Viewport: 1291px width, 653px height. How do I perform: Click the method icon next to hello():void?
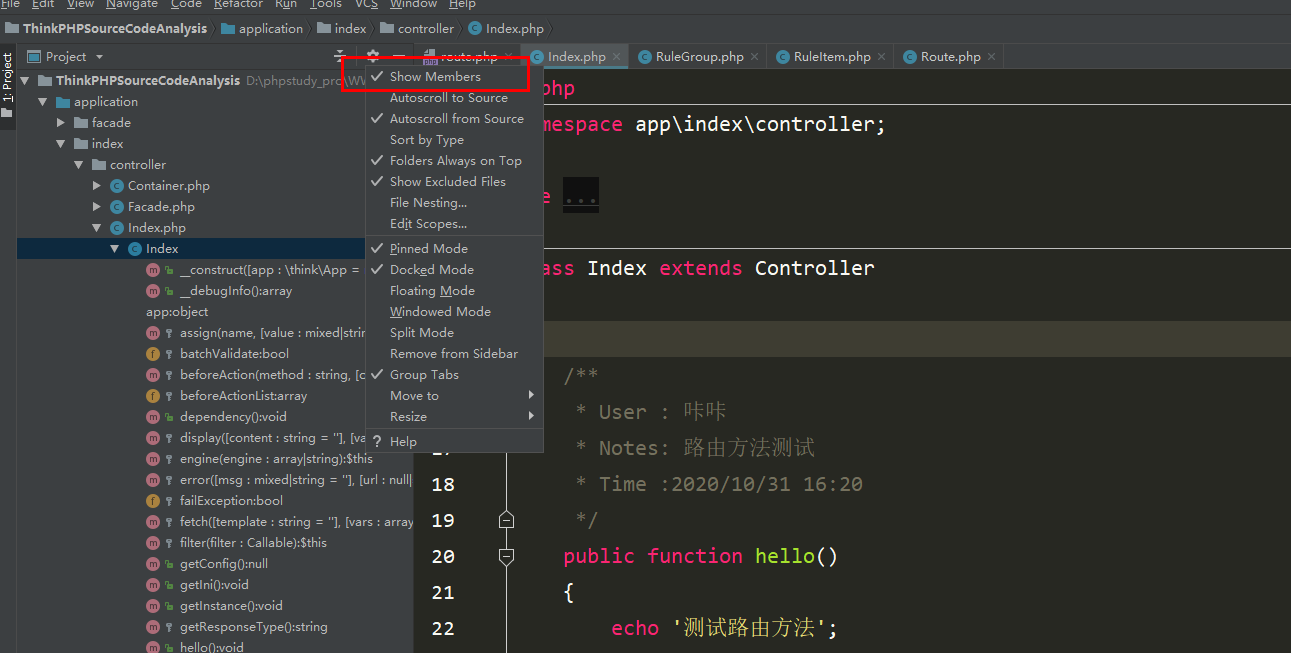click(152, 647)
